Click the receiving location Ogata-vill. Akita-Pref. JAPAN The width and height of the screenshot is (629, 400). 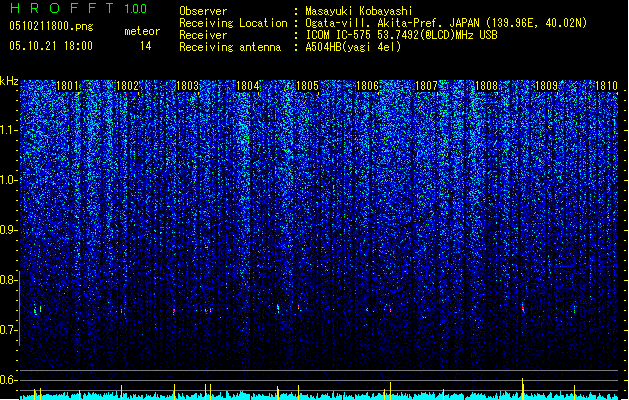tap(392, 23)
